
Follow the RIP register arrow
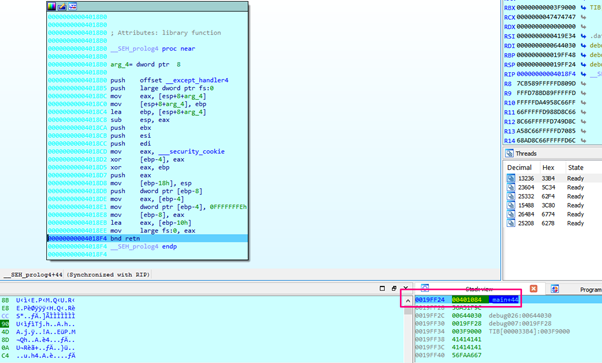tap(584, 74)
